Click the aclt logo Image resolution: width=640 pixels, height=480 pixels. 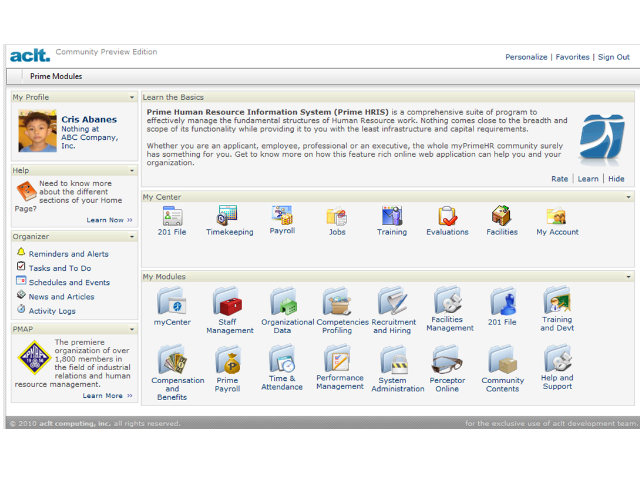pyautogui.click(x=30, y=55)
